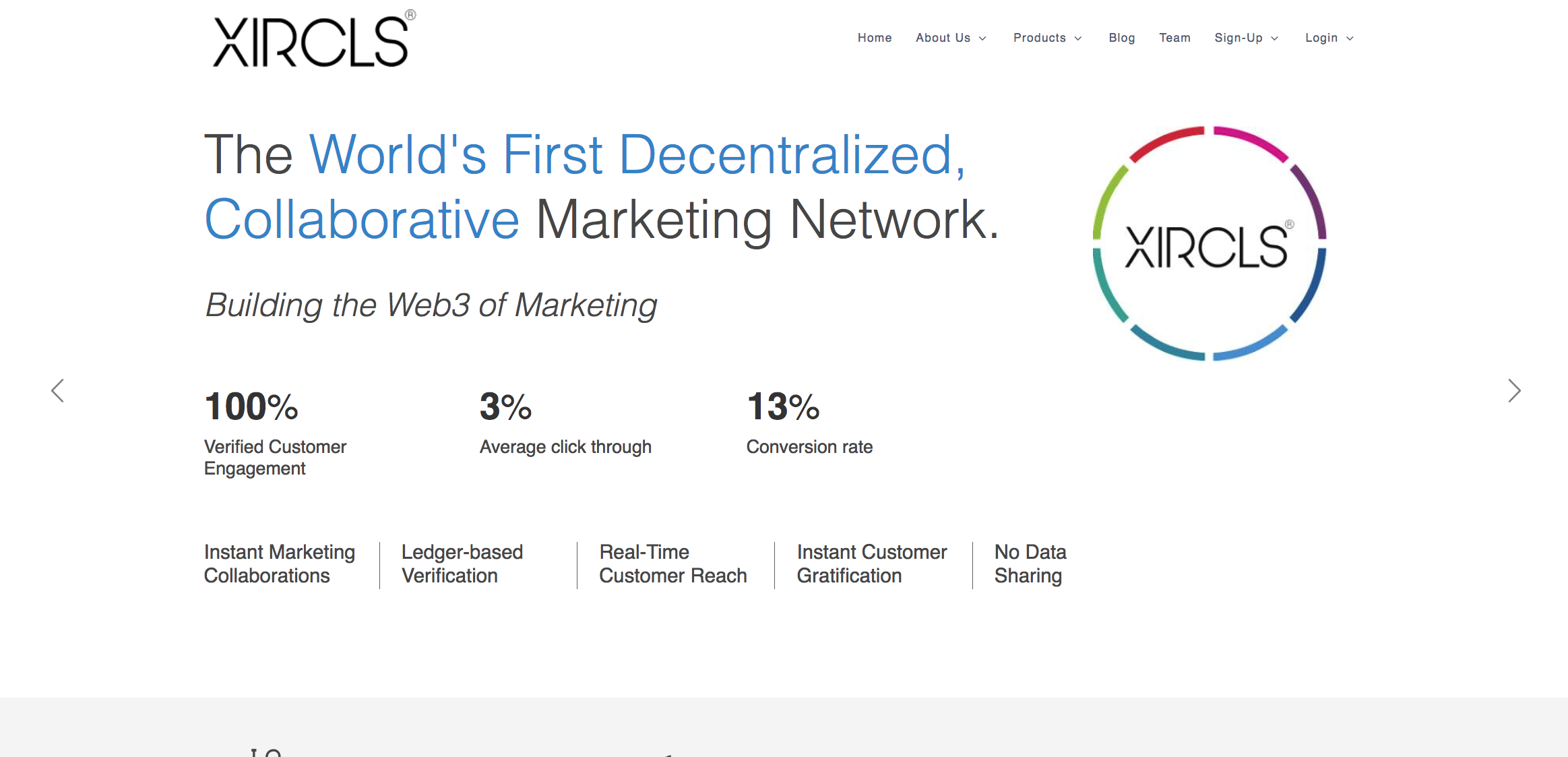Click the Sign-Up navigation label
Image resolution: width=1568 pixels, height=757 pixels.
pyautogui.click(x=1238, y=38)
